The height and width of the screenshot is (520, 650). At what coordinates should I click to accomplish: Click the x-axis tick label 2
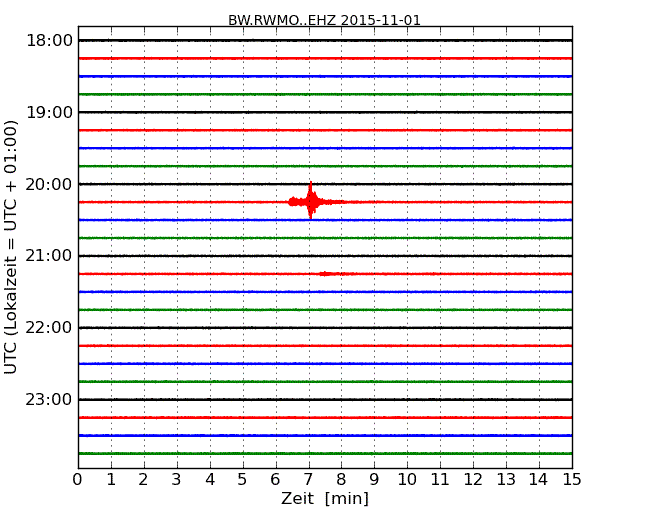[x=143, y=480]
